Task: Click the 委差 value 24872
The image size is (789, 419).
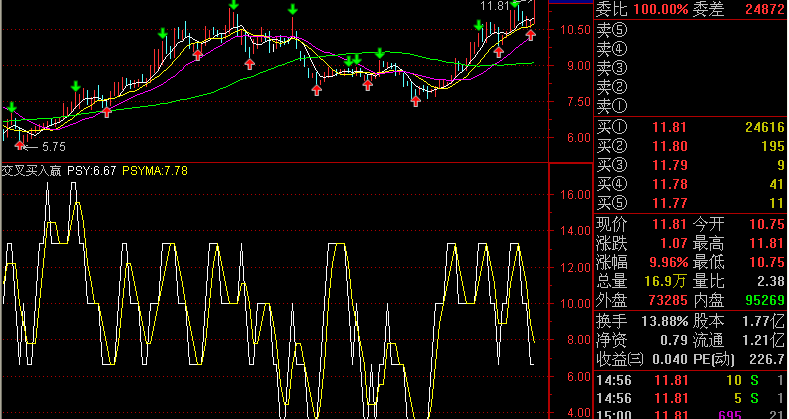Action: click(x=765, y=9)
